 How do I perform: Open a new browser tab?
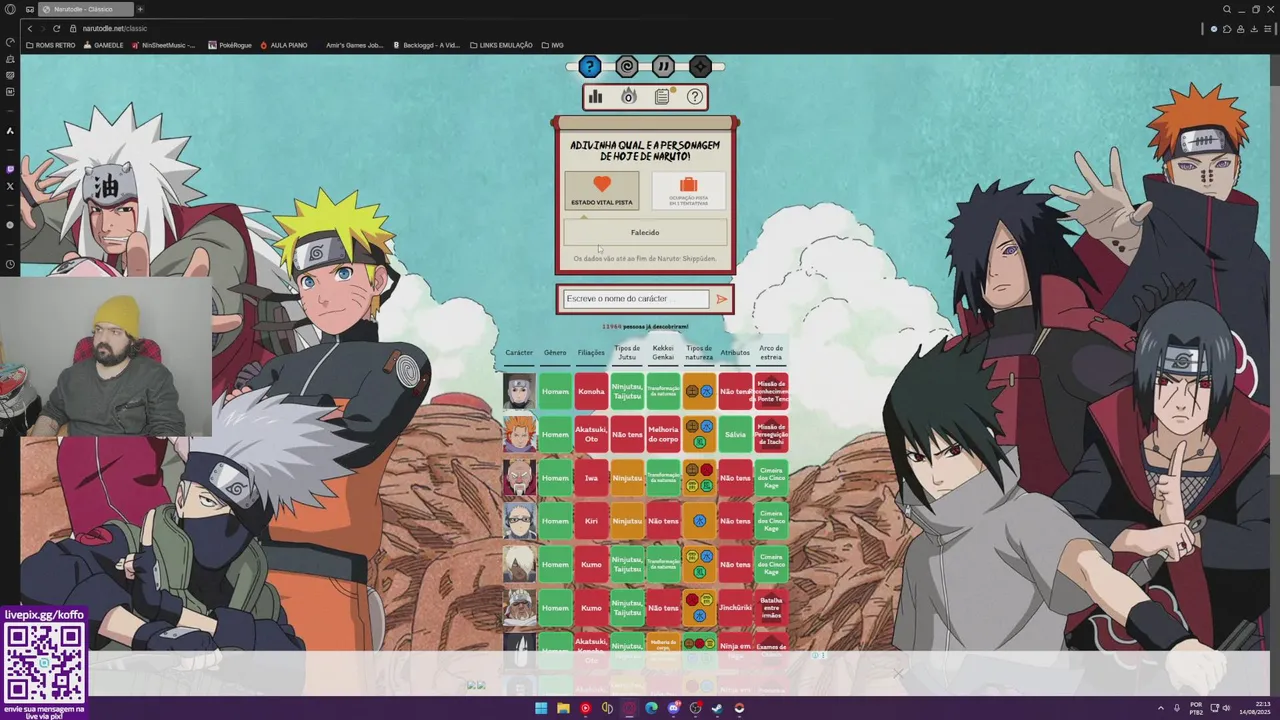coord(140,9)
